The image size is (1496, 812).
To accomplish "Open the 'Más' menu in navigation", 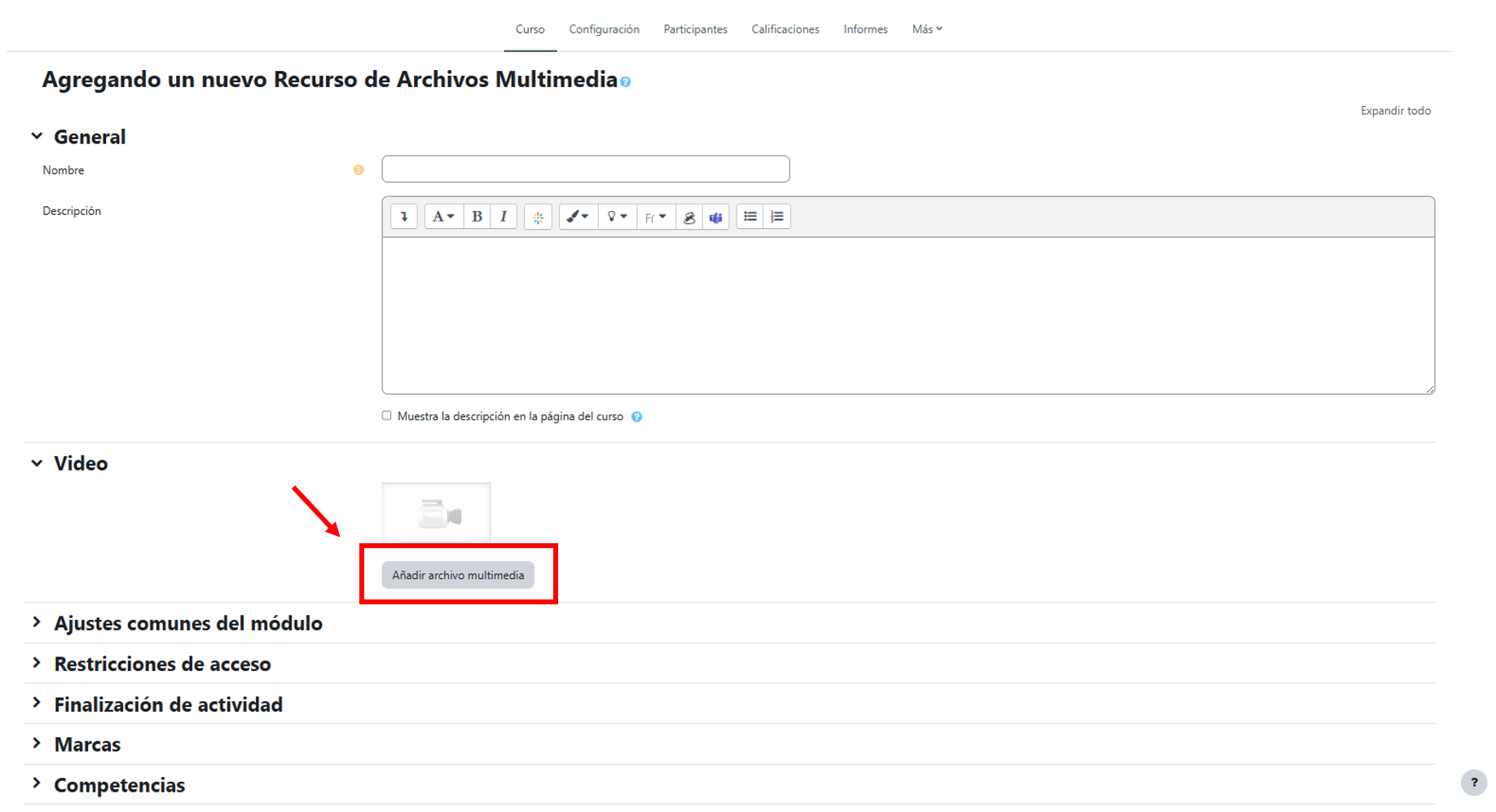I will pyautogui.click(x=926, y=29).
